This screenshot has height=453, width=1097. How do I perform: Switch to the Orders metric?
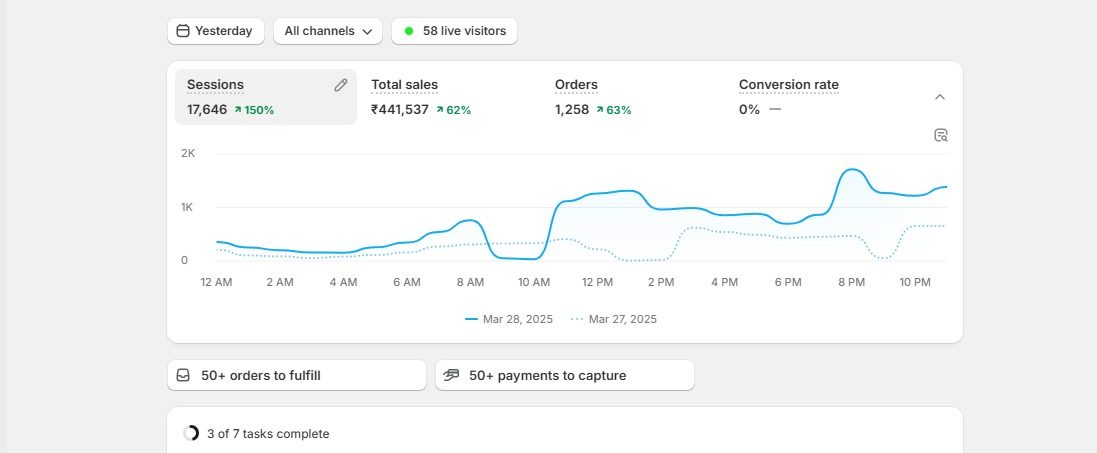576,85
